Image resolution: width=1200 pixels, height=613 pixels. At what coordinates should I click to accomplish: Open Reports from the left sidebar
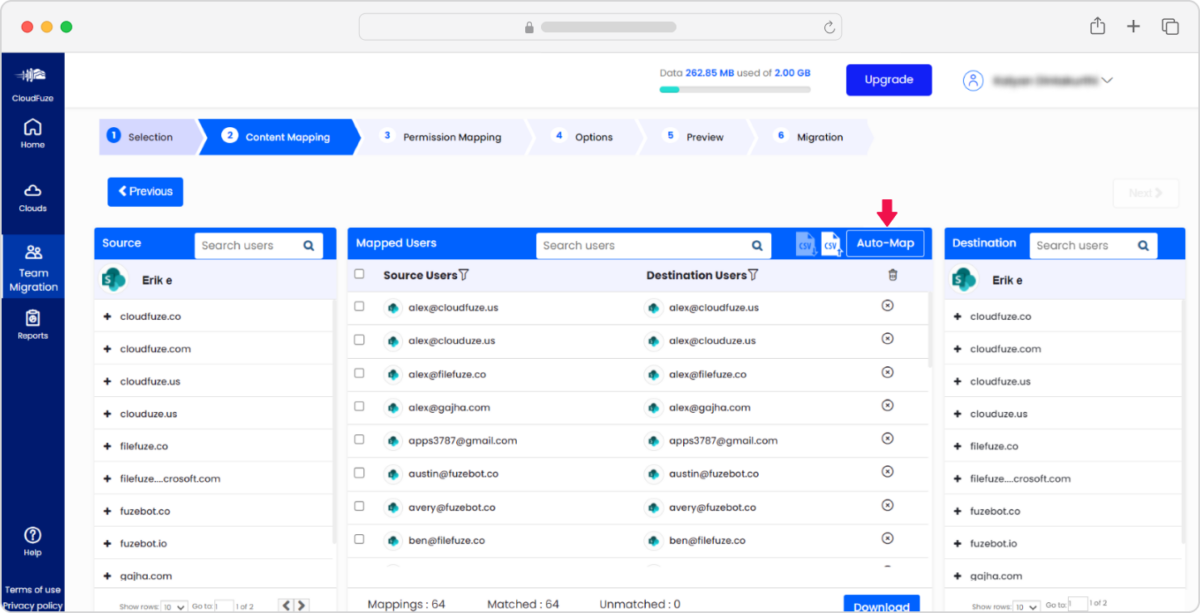[x=33, y=322]
